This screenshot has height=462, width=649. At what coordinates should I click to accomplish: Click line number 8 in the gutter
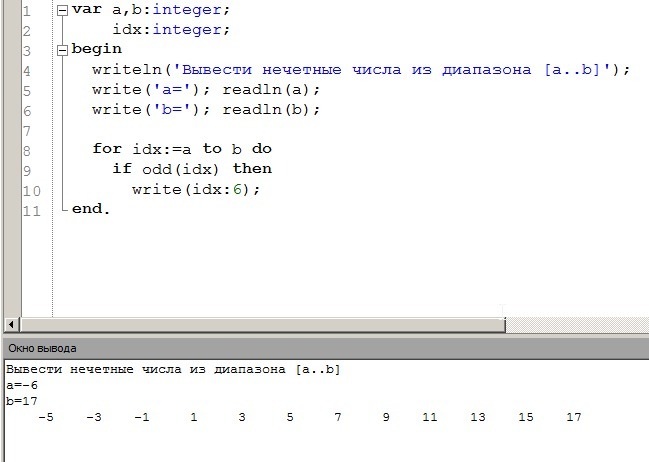click(x=26, y=149)
